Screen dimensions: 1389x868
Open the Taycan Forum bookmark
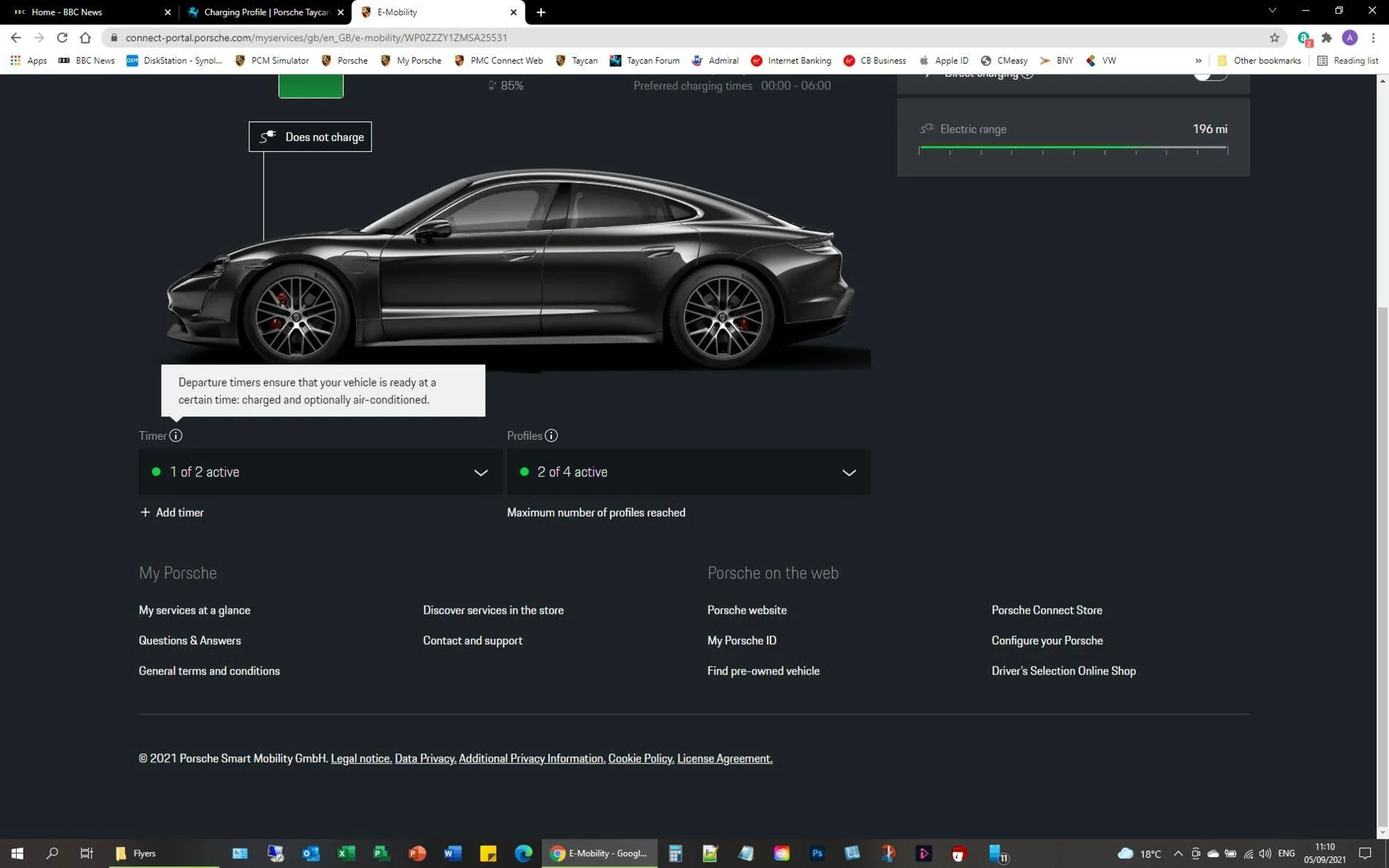point(644,61)
